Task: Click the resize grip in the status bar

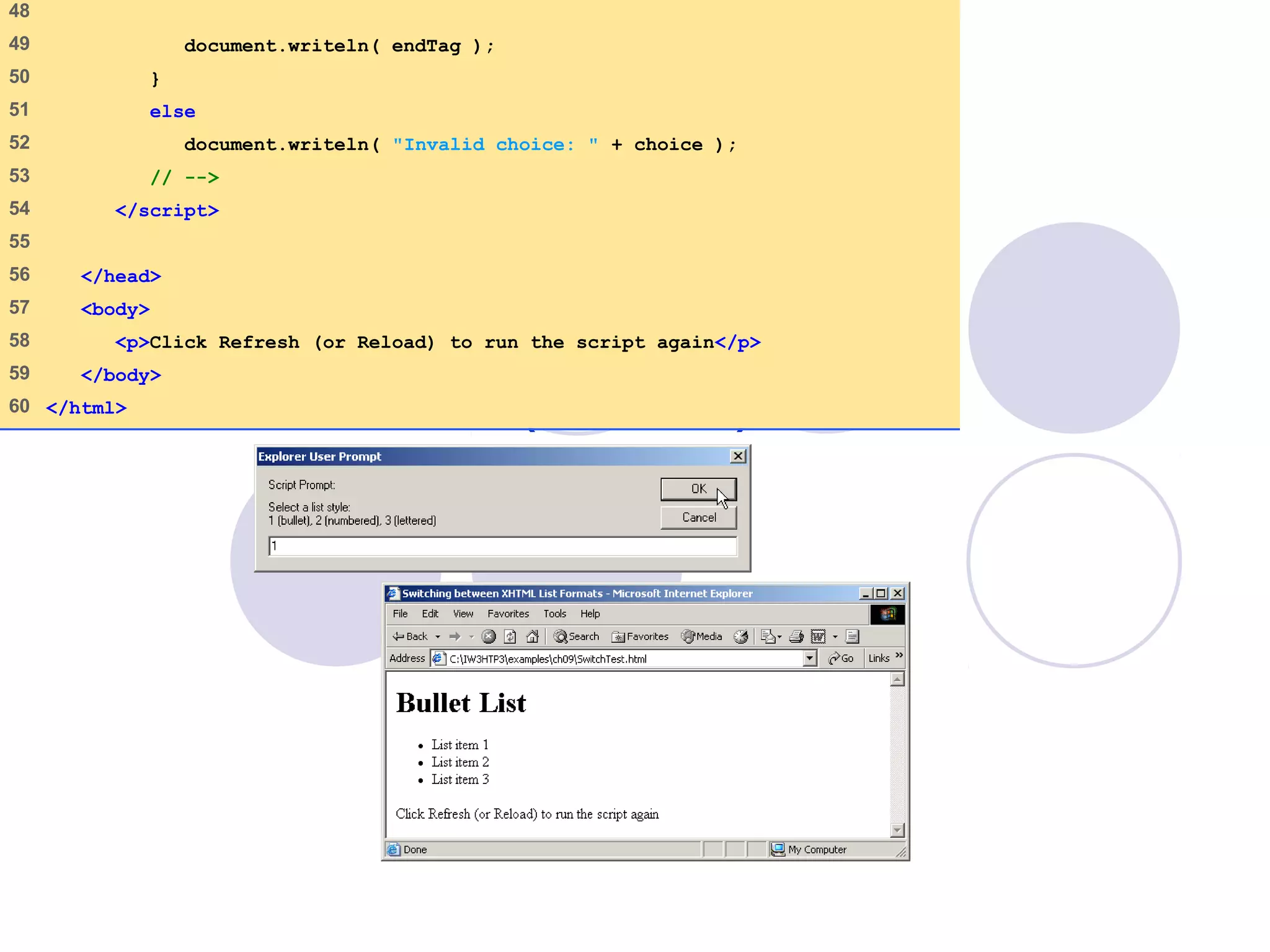Action: [x=901, y=852]
